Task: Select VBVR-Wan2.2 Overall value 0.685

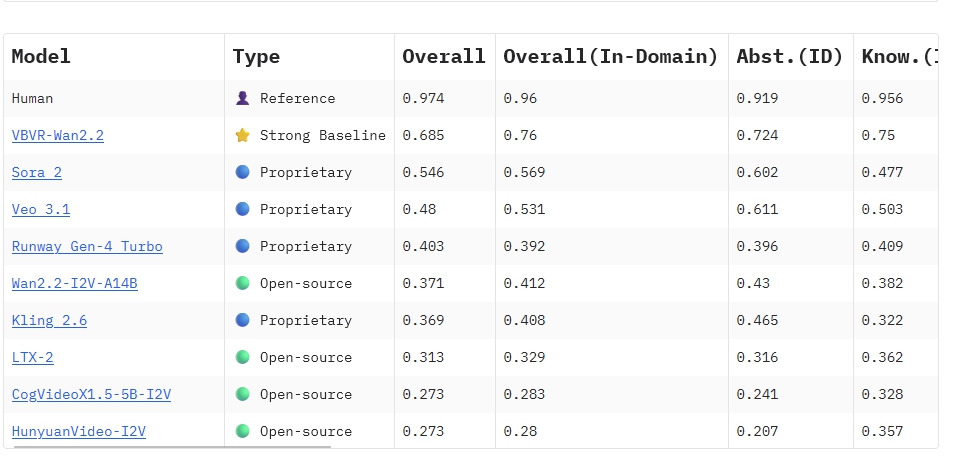Action: [423, 135]
